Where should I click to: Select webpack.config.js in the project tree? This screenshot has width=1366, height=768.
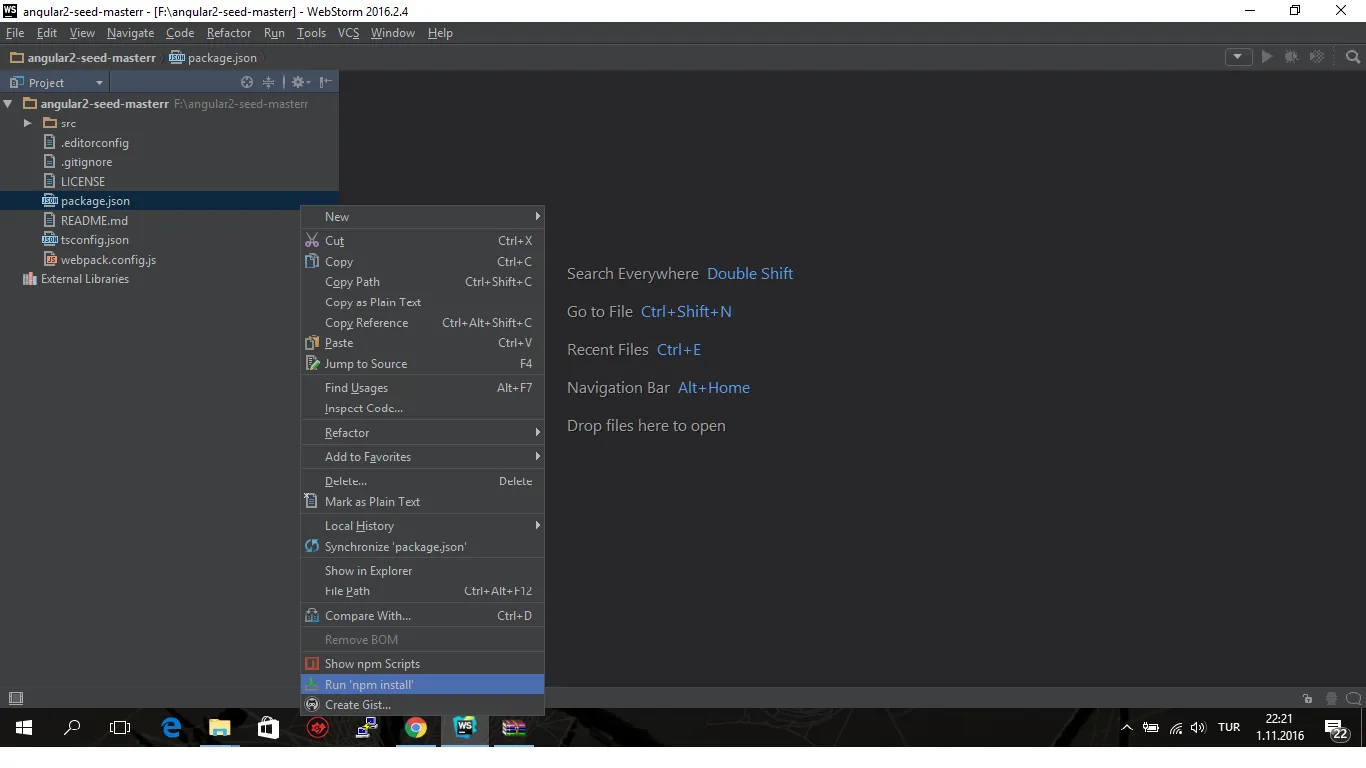108,260
